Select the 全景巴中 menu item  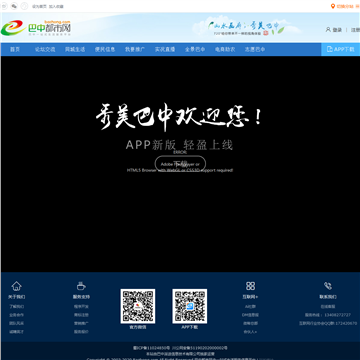pyautogui.click(x=195, y=49)
